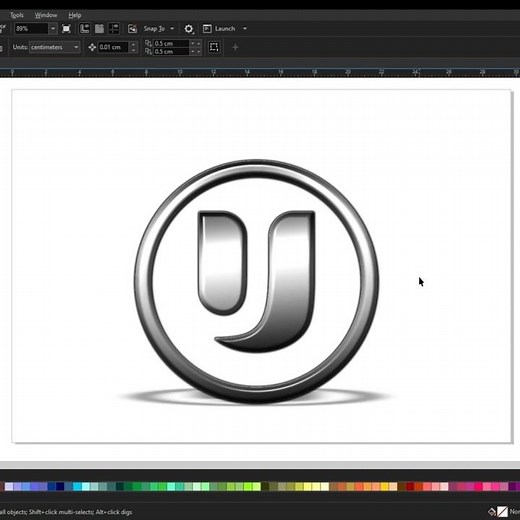The height and width of the screenshot is (520, 520).
Task: Open the Units centimeters dropdown
Action: click(55, 47)
